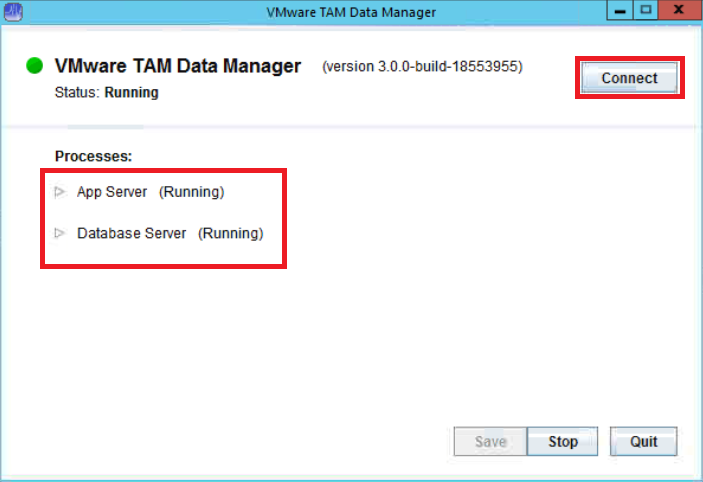Select the Database Server process label

click(131, 233)
